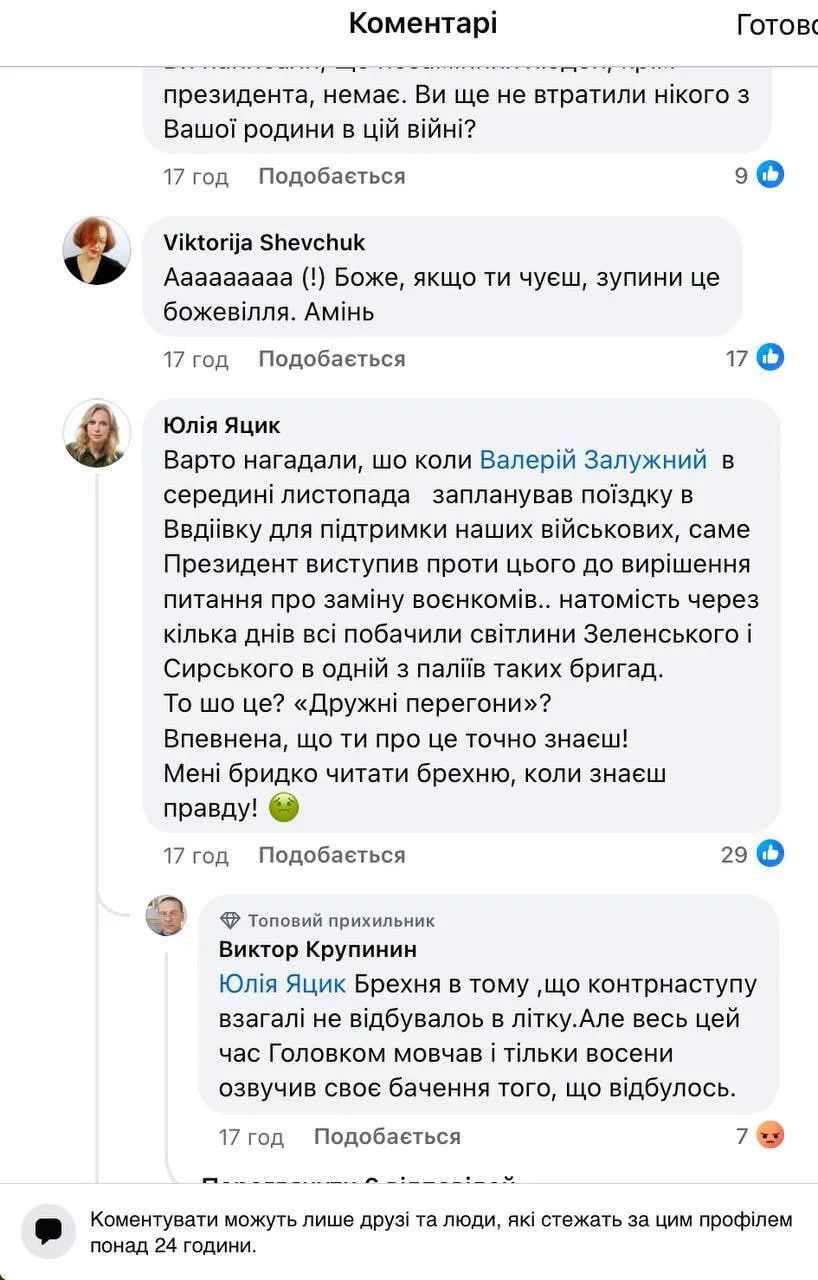Image resolution: width=818 pixels, height=1280 pixels.
Task: Open Виктор Крупинин's small avatar
Action: 166,915
